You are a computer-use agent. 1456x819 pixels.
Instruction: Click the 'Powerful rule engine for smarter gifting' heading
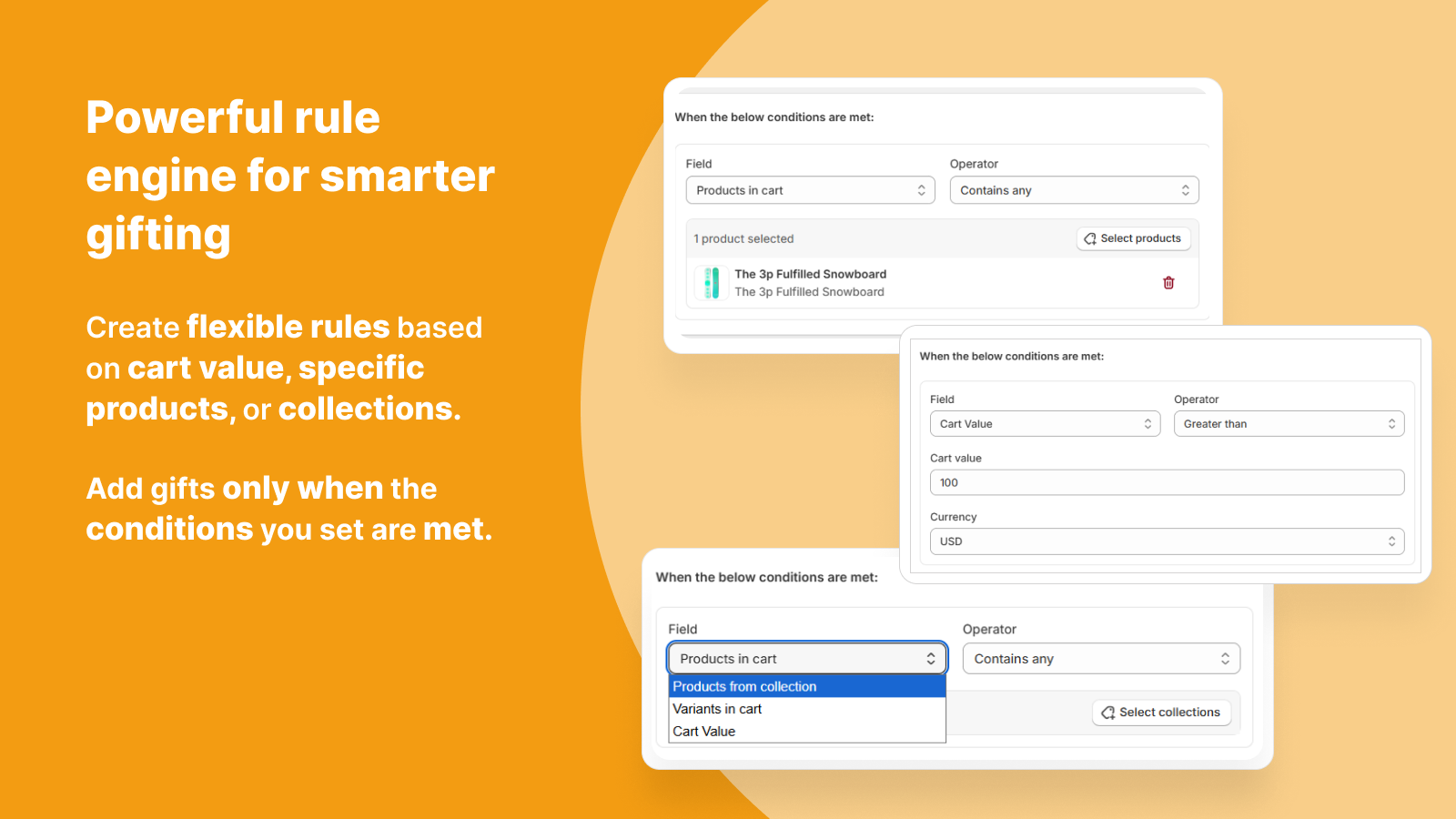pyautogui.click(x=290, y=176)
